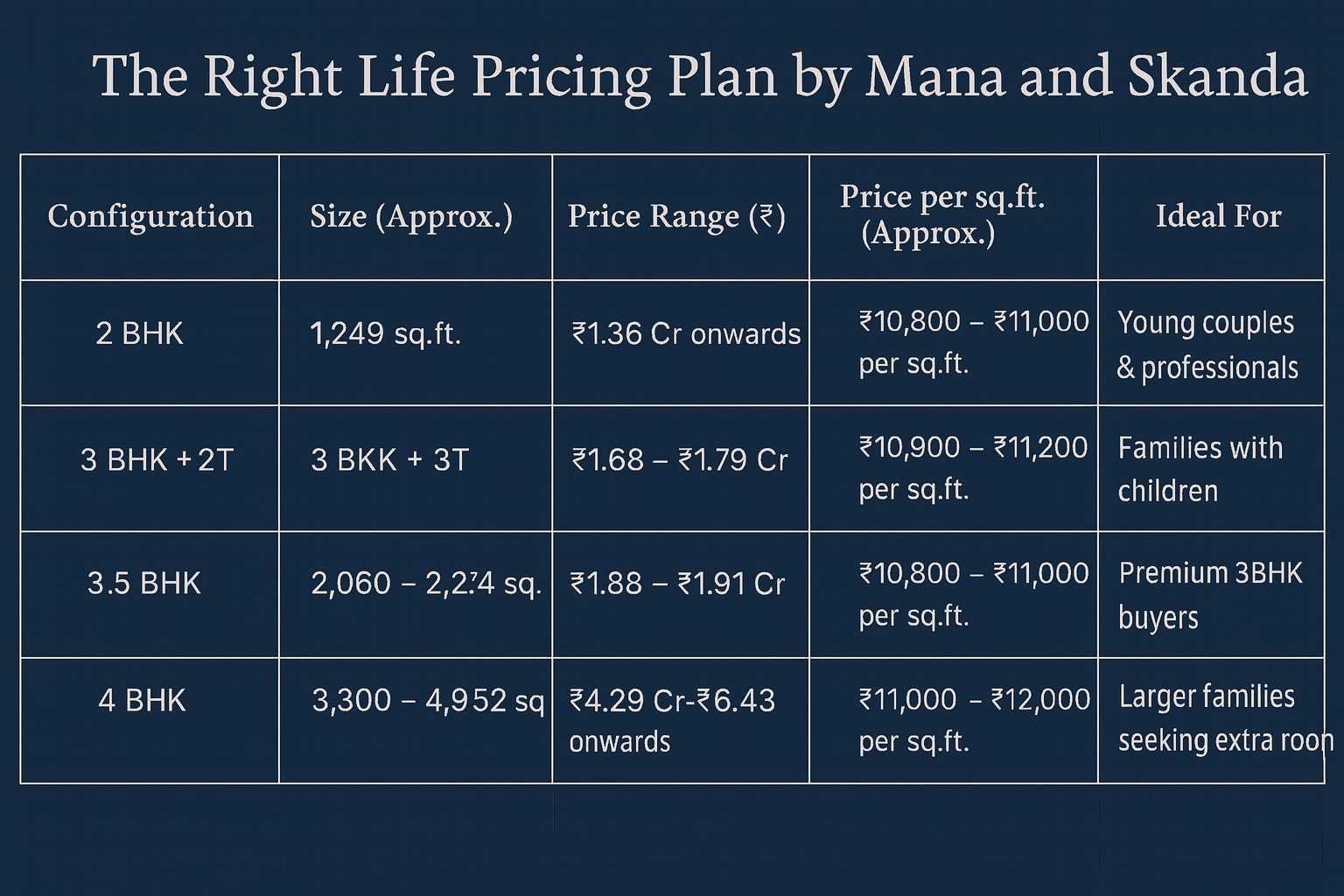Click the "The Right Life Pricing Plan" title

698,77
